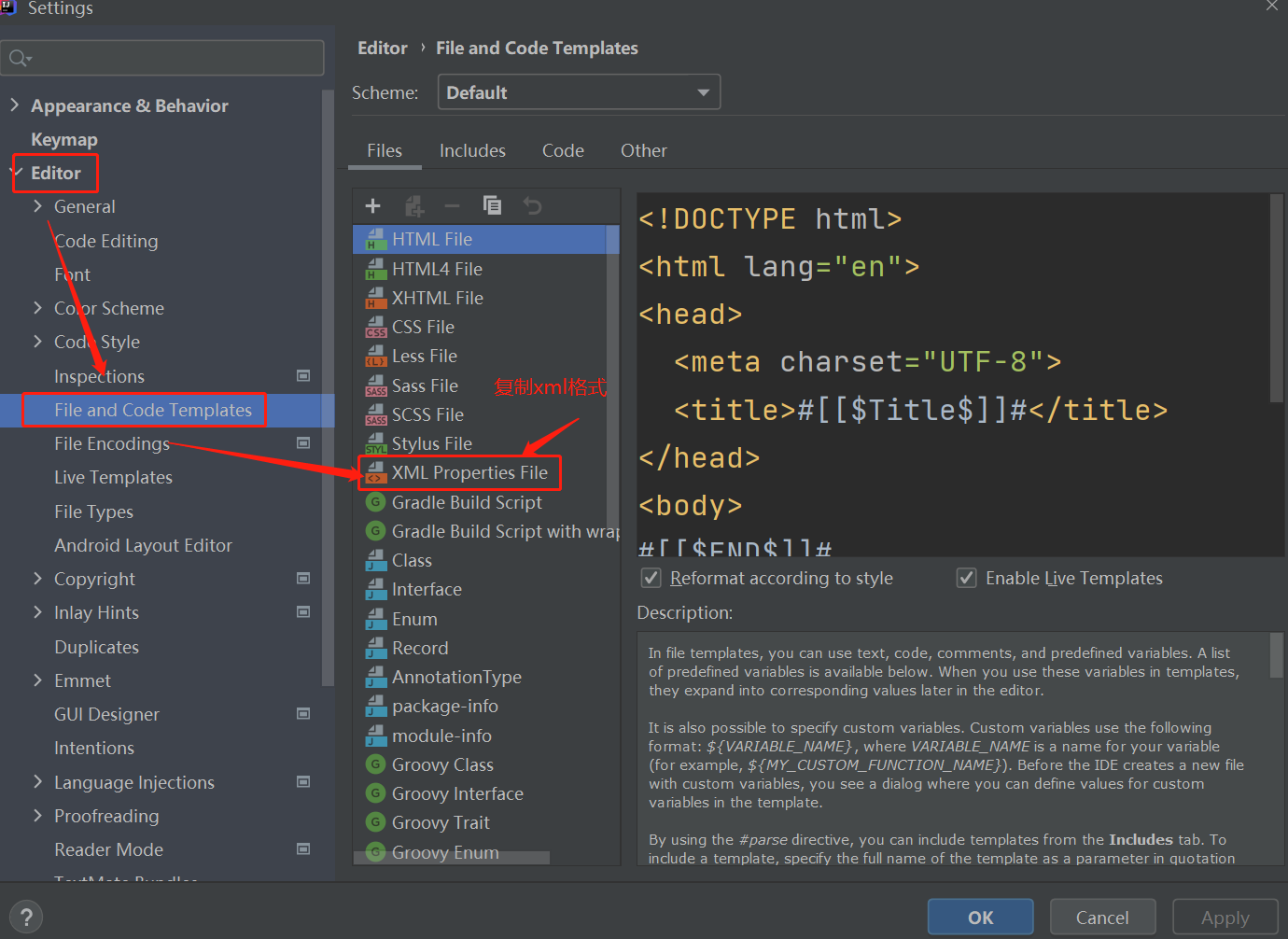This screenshot has height=939, width=1288.
Task: Create a child template using the second toolbar icon
Action: [x=413, y=205]
